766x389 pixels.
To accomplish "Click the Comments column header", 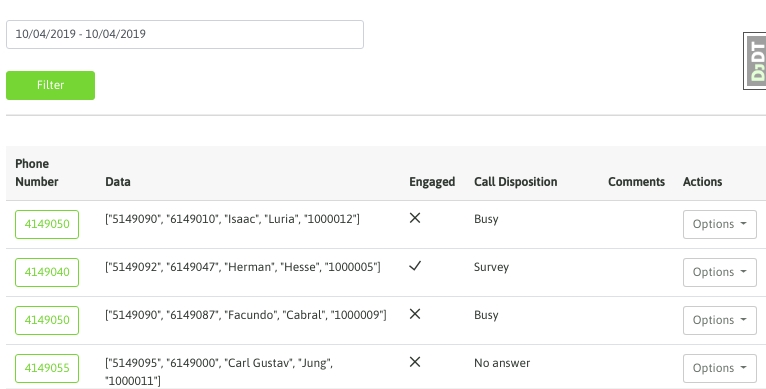I will click(636, 182).
